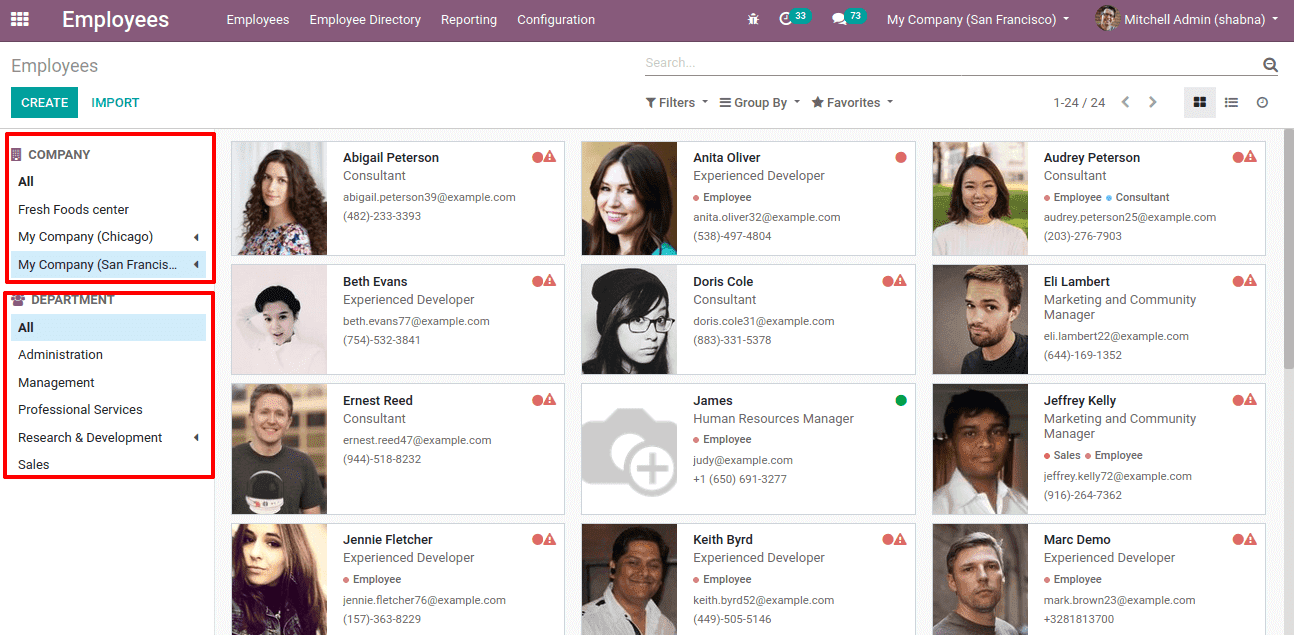Open My Company (San Francisco) company switcher
Image resolution: width=1294 pixels, height=635 pixels.
[978, 19]
